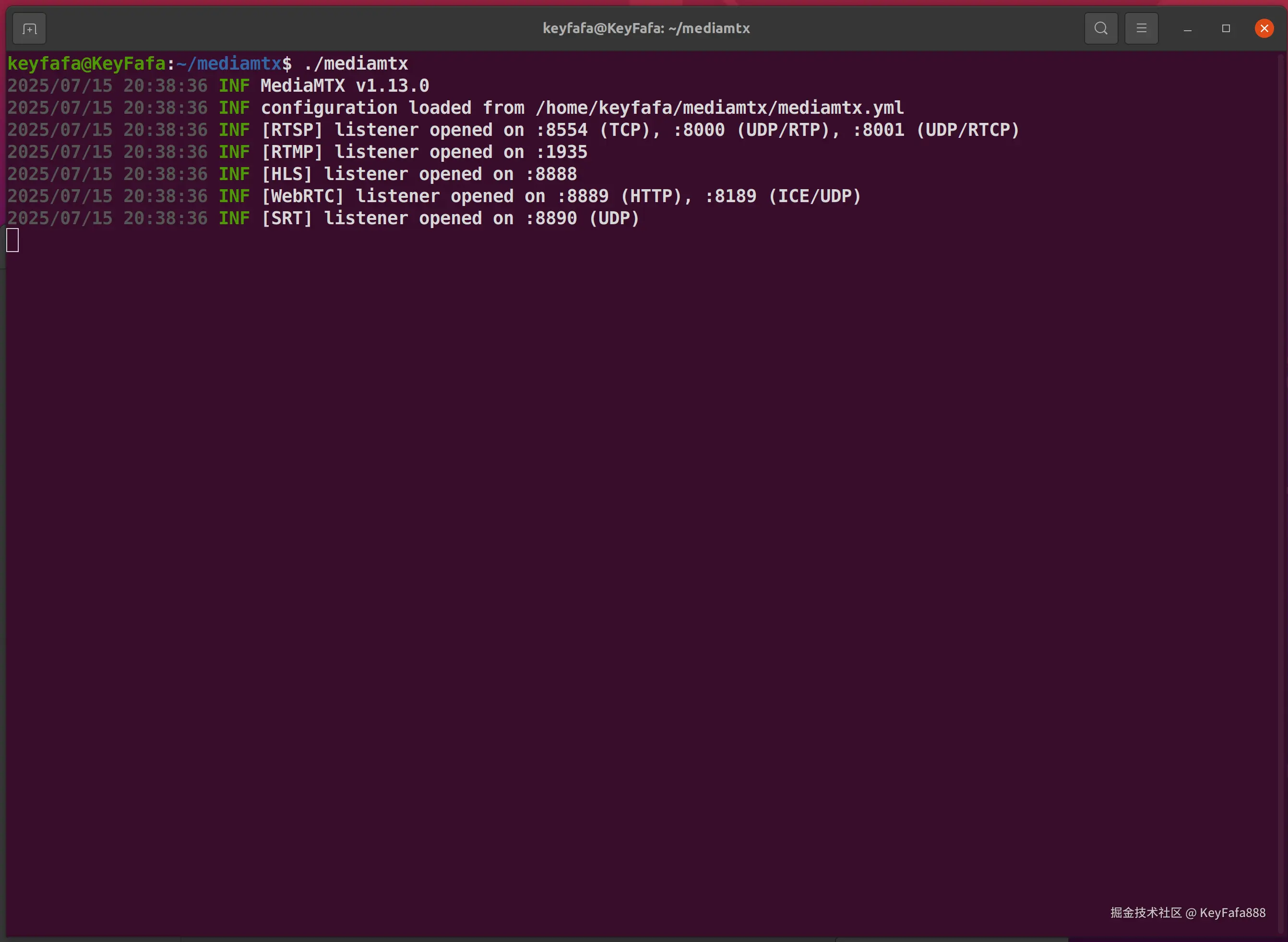This screenshot has height=942, width=1288.
Task: Click the KeyFafa888 watermark text
Action: 1231,912
